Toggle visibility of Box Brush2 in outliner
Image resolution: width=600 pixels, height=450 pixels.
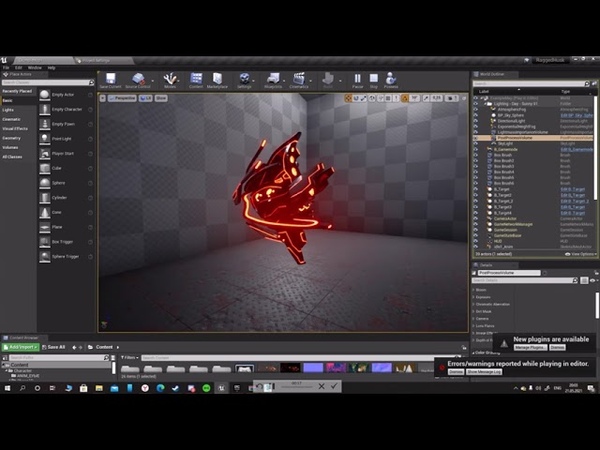coord(476,161)
